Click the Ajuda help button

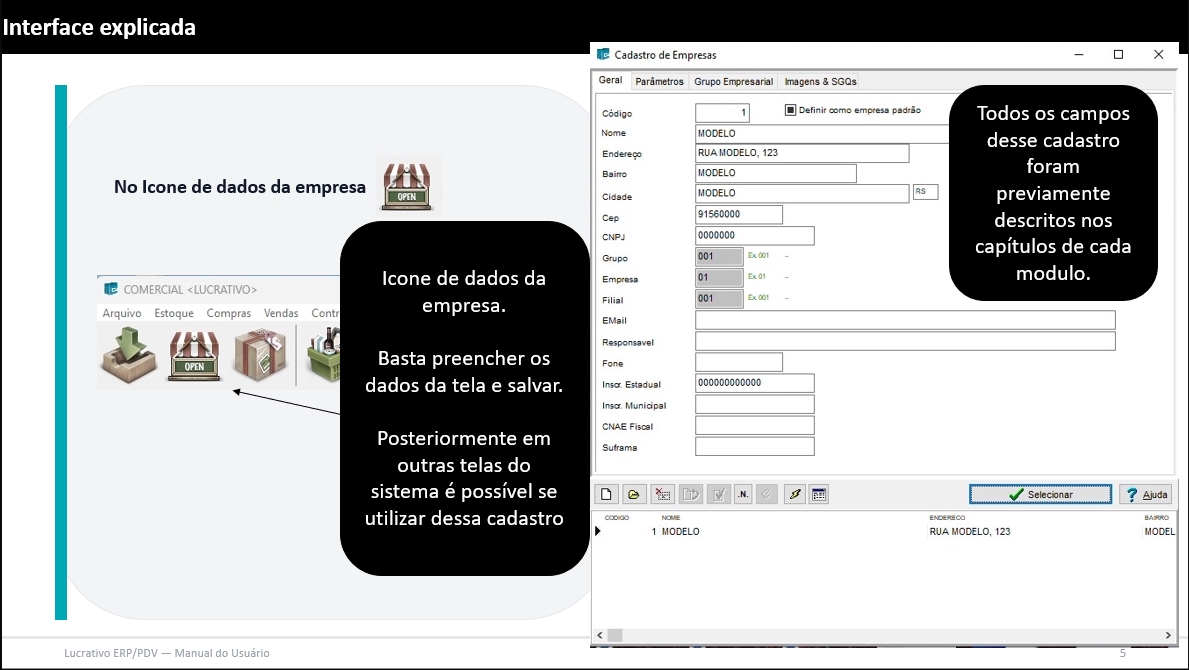click(1144, 494)
